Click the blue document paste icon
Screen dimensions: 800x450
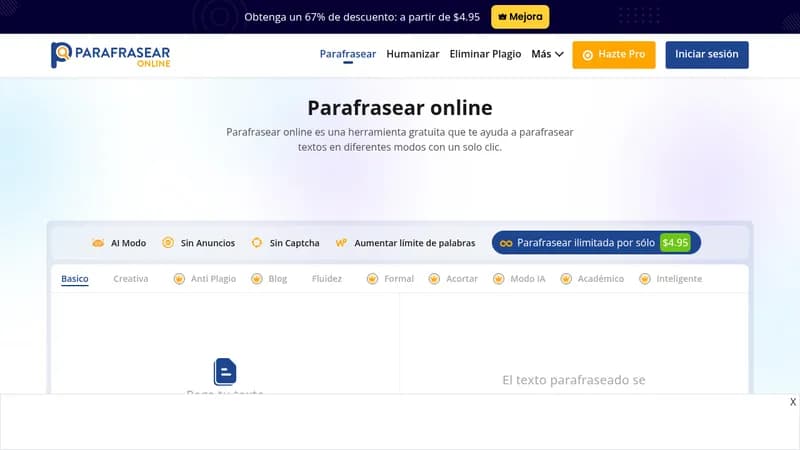[225, 371]
